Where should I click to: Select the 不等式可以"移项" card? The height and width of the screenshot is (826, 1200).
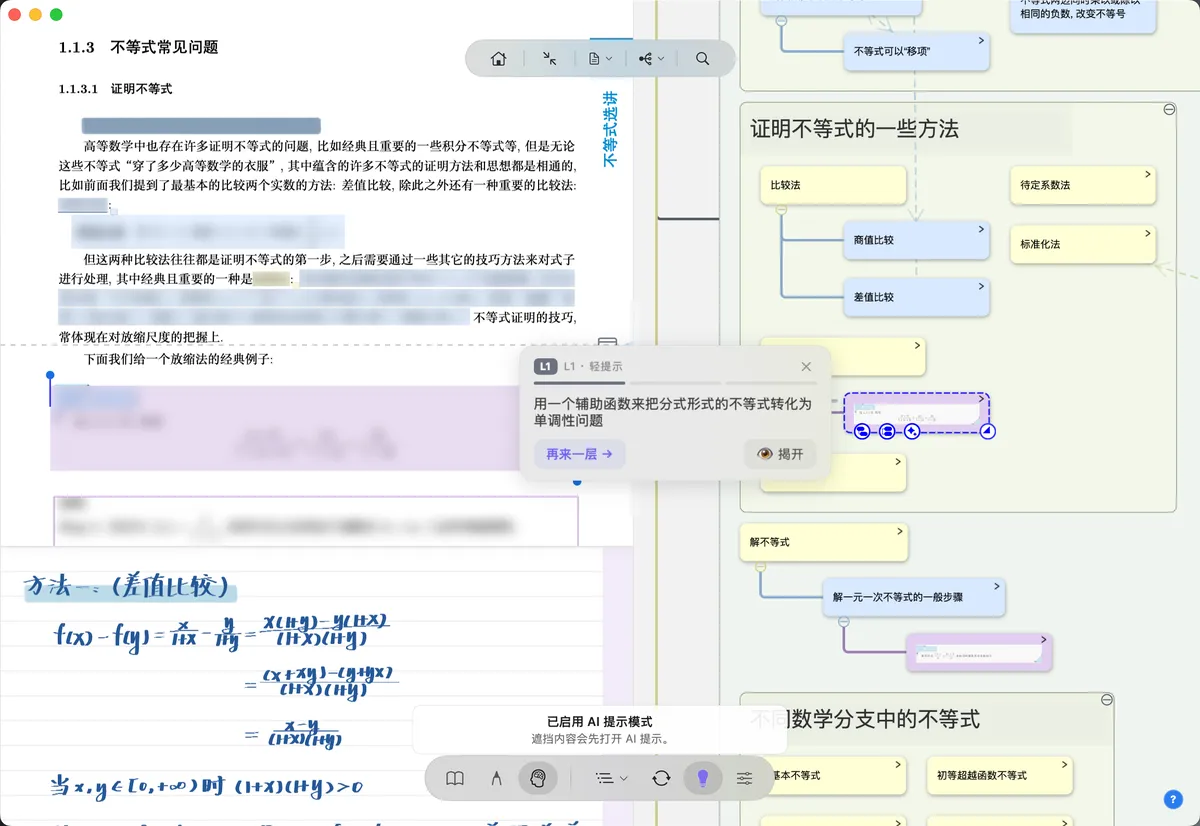tap(916, 51)
